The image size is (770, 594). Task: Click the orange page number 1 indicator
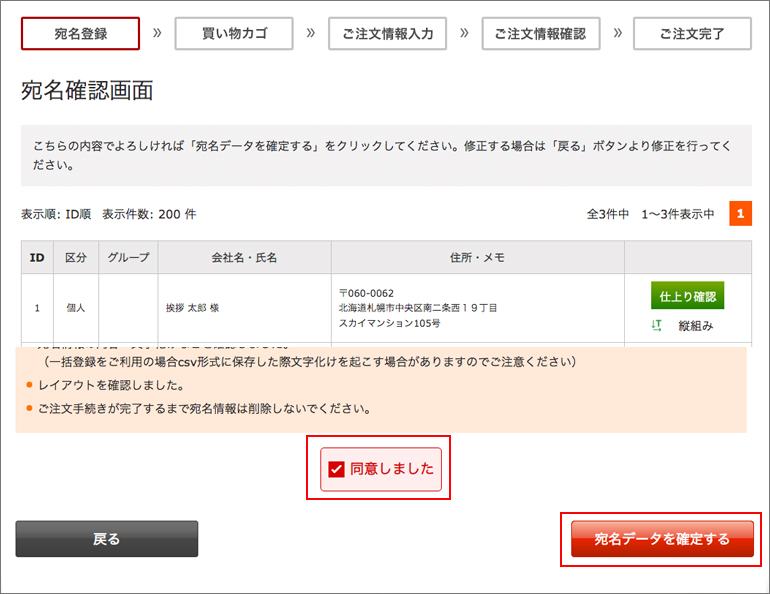click(x=740, y=214)
